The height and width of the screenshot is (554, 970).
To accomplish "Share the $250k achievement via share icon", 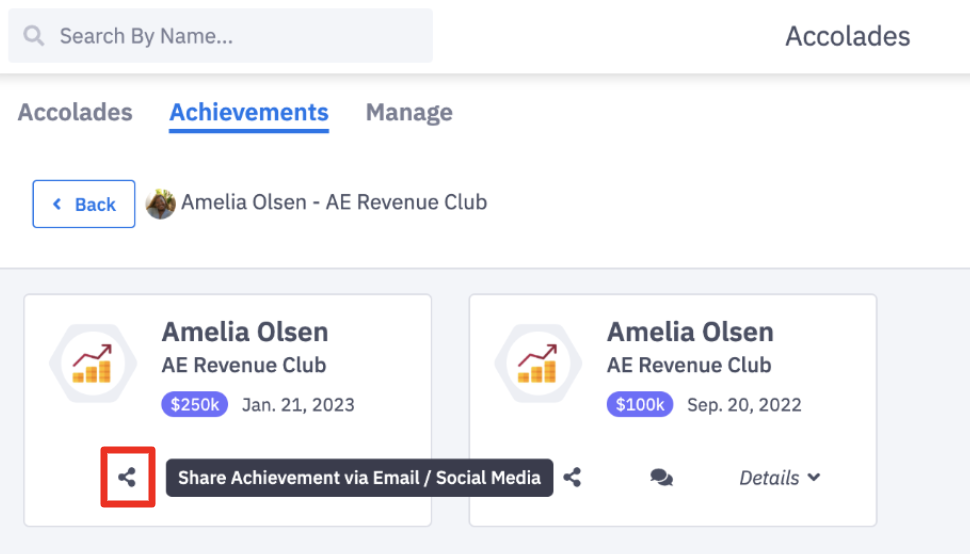I will (127, 478).
